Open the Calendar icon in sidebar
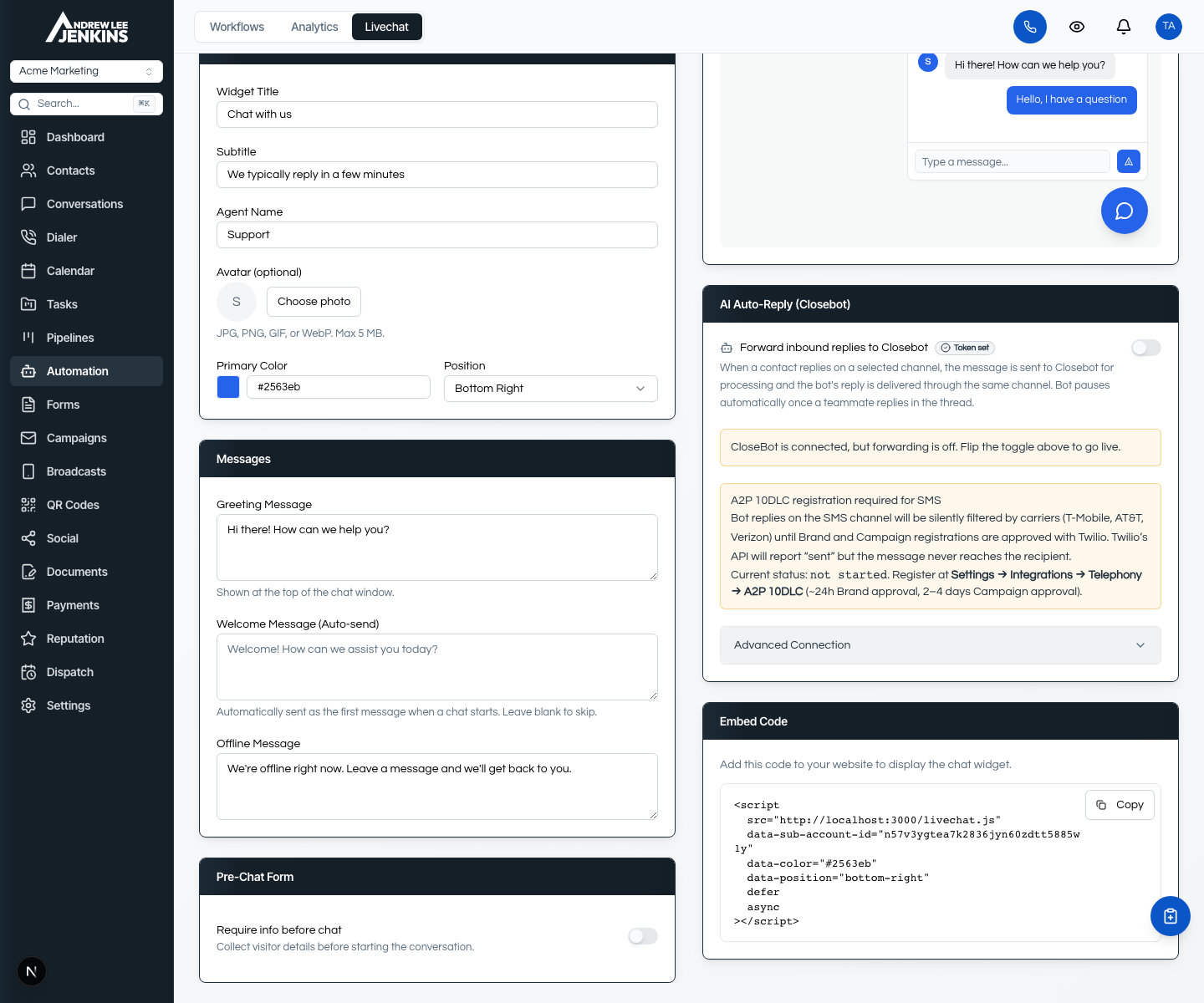This screenshot has height=1003, width=1204. point(28,271)
